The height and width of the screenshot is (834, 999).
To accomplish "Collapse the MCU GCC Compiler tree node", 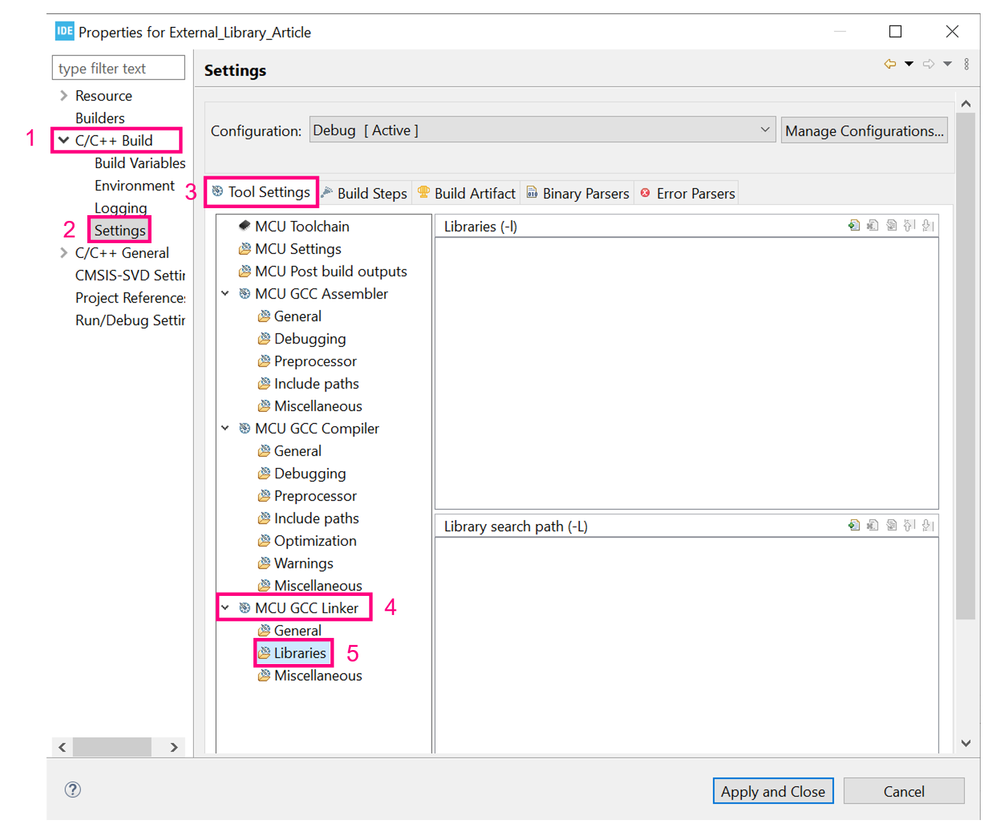I will click(225, 428).
